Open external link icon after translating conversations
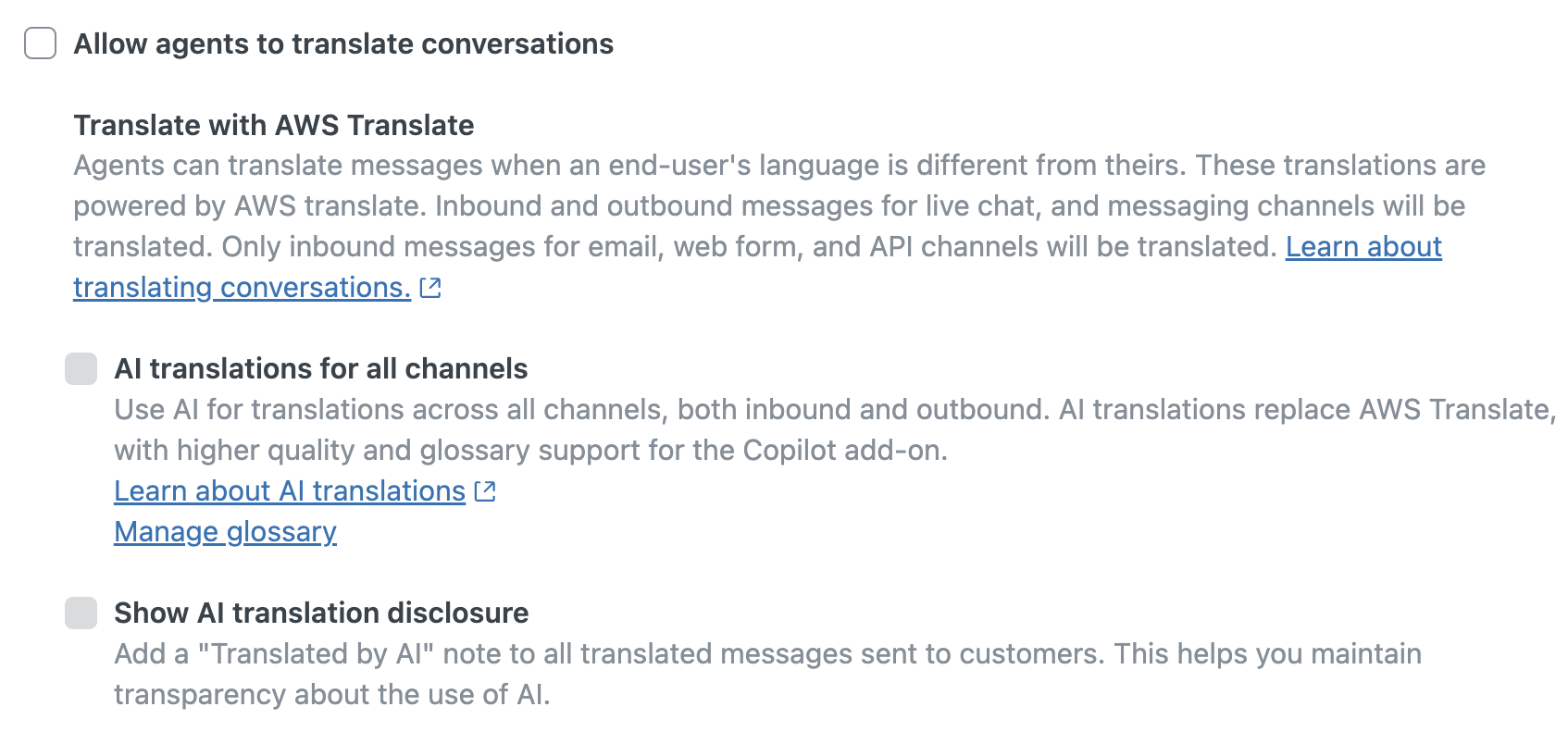Image resolution: width=1568 pixels, height=744 pixels. tap(430, 288)
